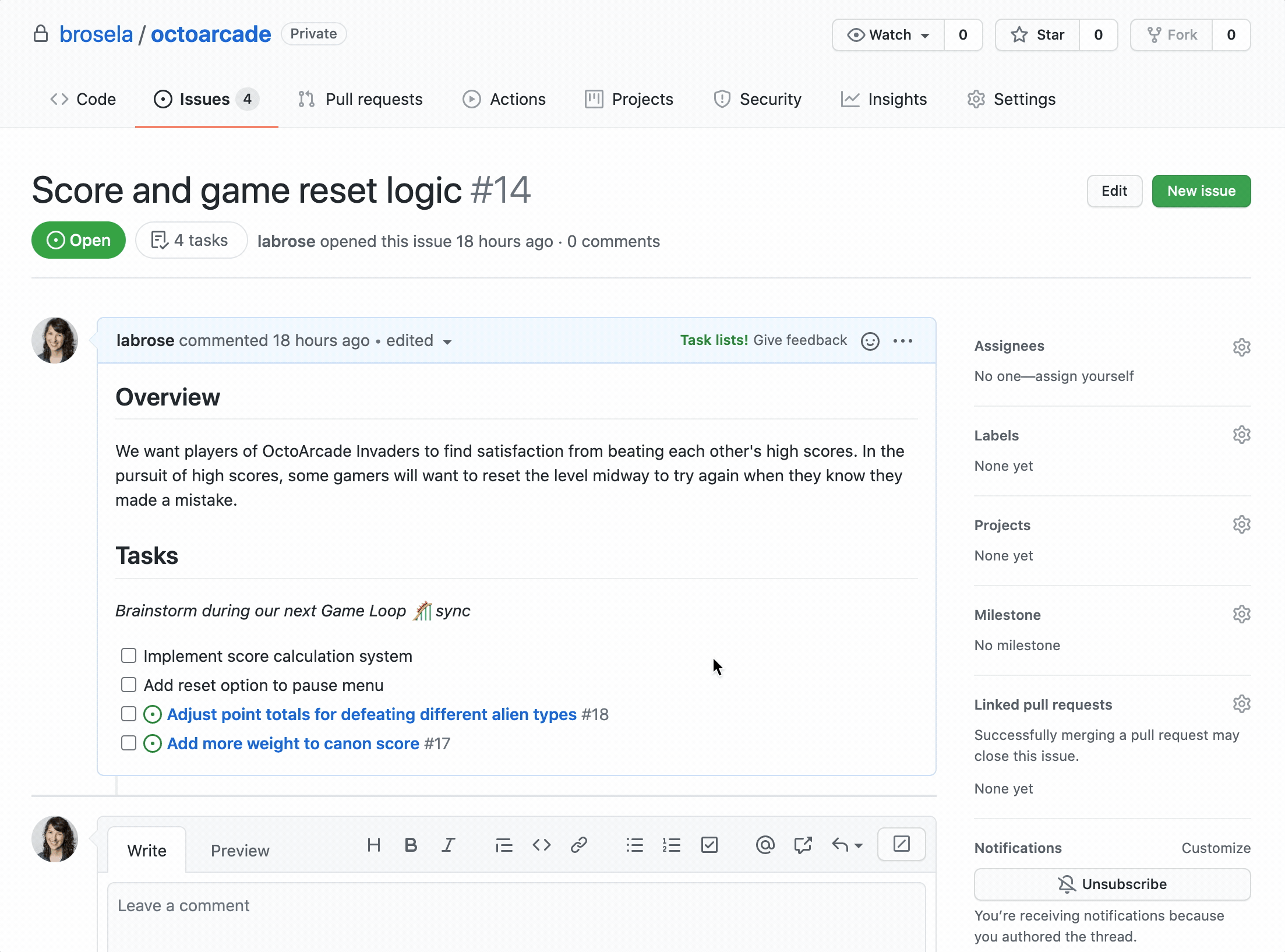Apply italic formatting in comment toolbar
1285x952 pixels.
(448, 845)
